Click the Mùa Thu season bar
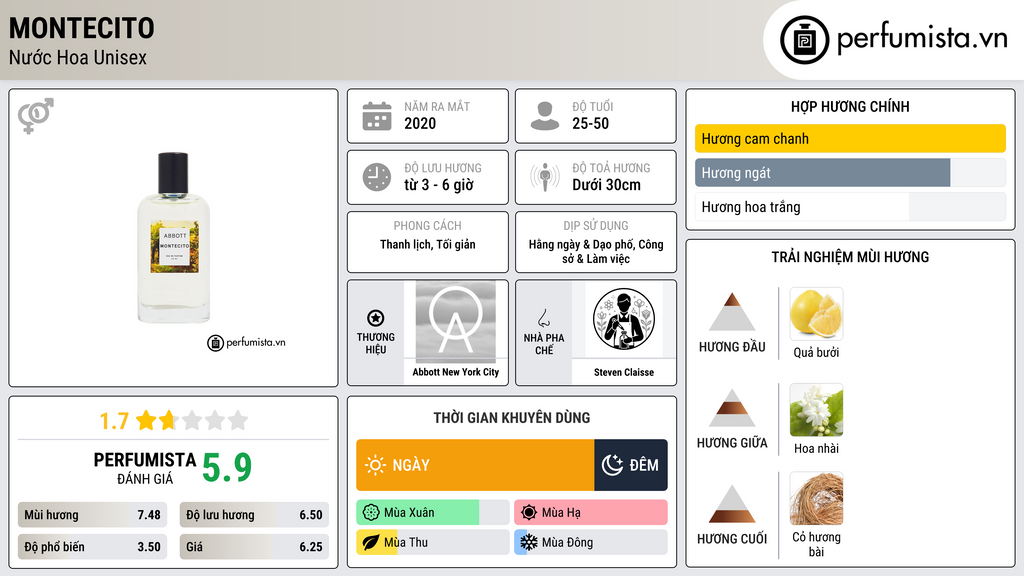This screenshot has width=1024, height=576. 432,542
